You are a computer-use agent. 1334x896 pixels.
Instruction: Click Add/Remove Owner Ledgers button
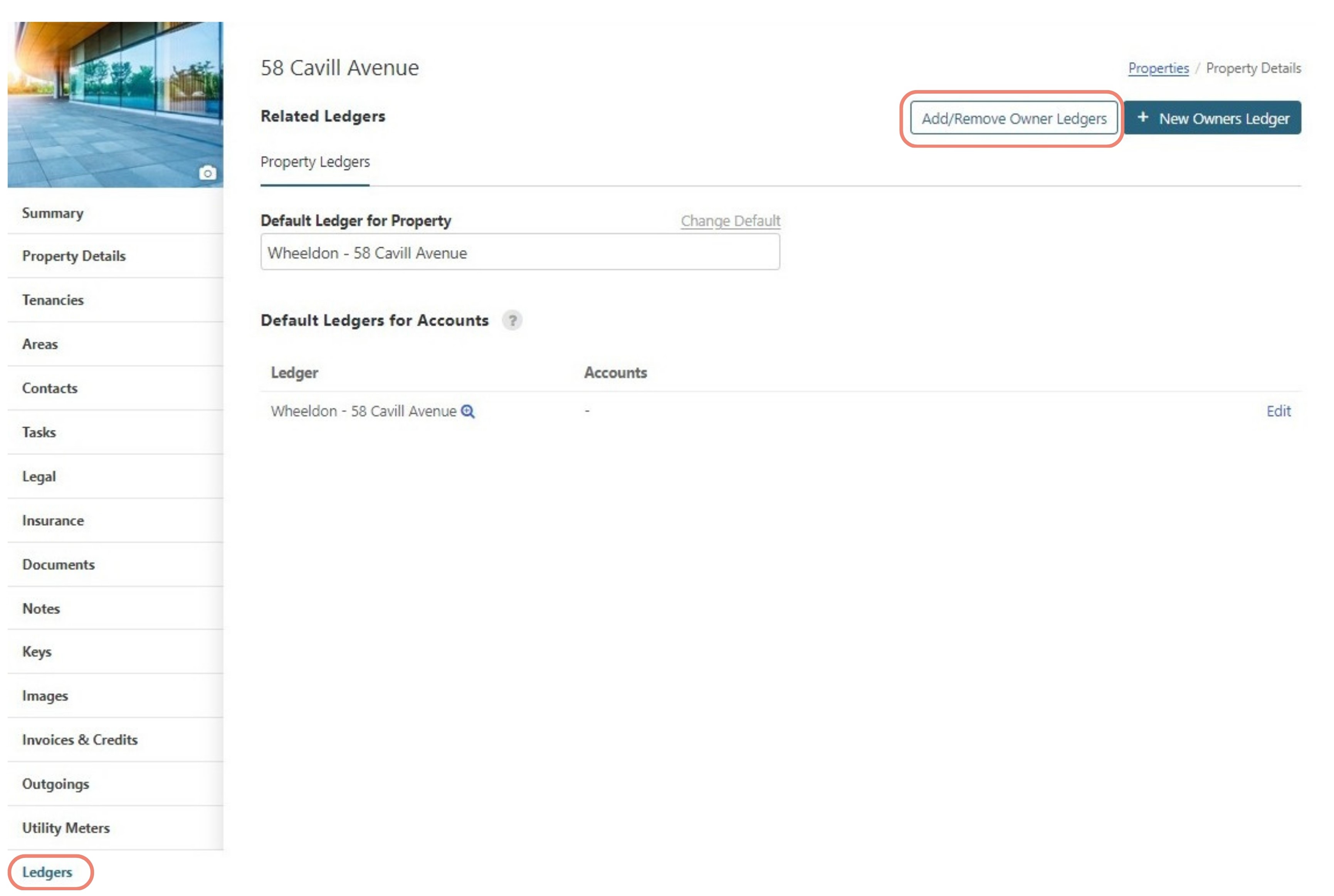click(1013, 118)
